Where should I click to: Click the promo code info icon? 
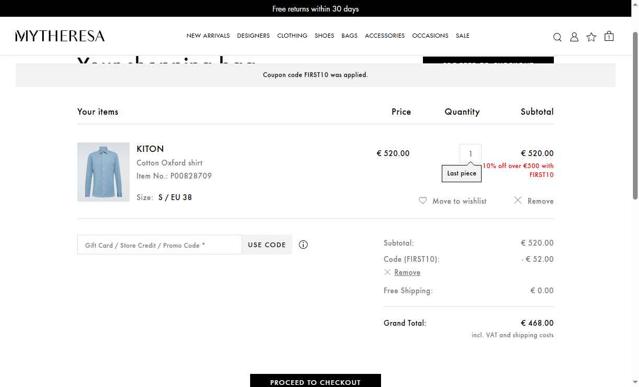[303, 244]
